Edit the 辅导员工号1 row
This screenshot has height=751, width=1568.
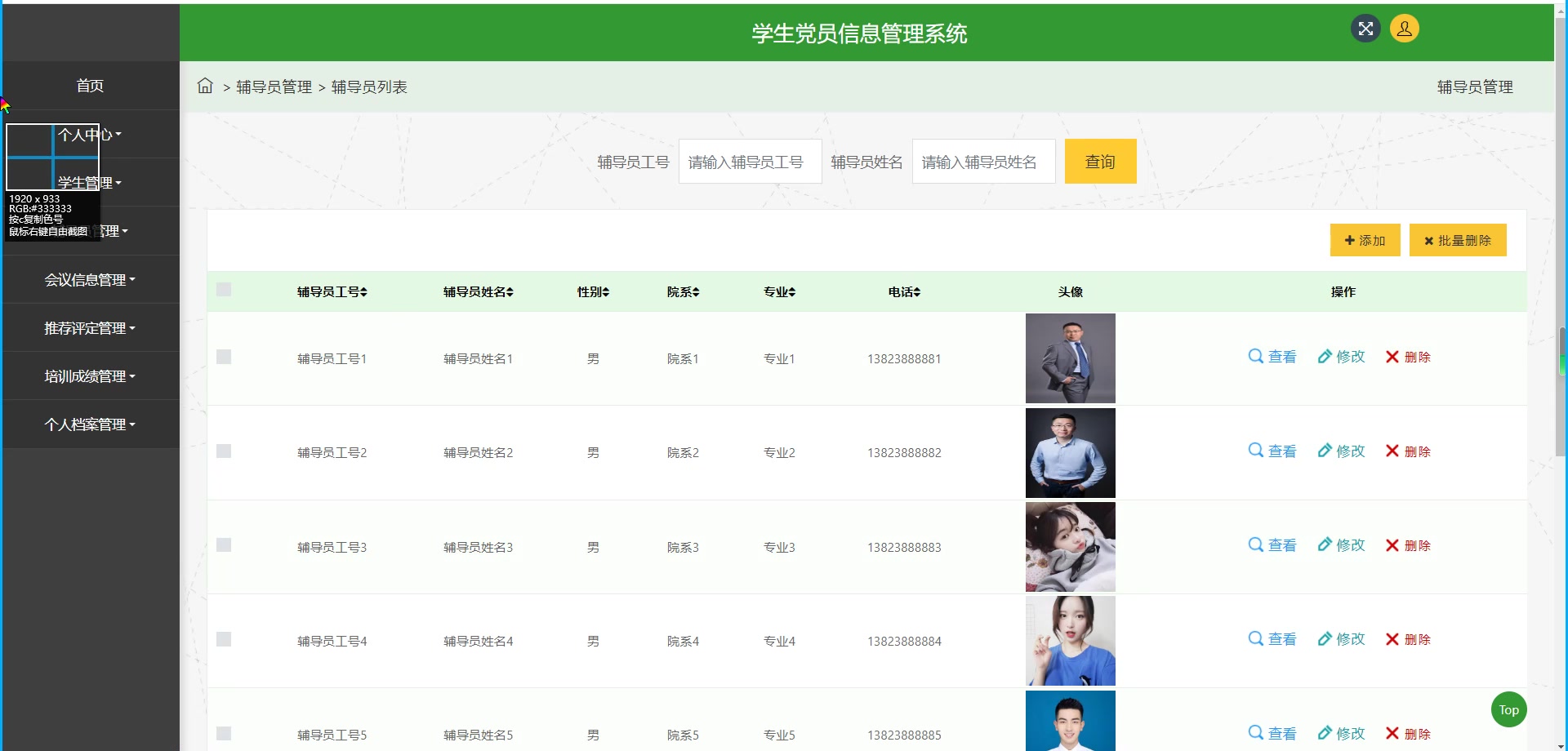coord(1341,357)
